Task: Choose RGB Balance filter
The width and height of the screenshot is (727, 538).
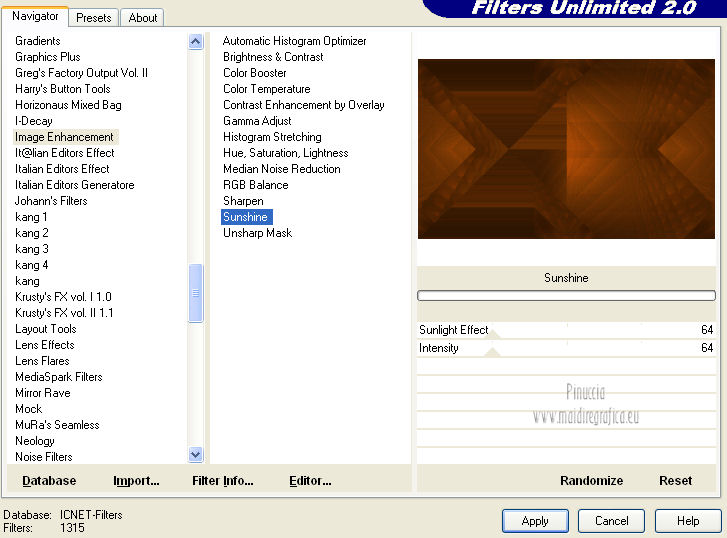Action: [255, 185]
